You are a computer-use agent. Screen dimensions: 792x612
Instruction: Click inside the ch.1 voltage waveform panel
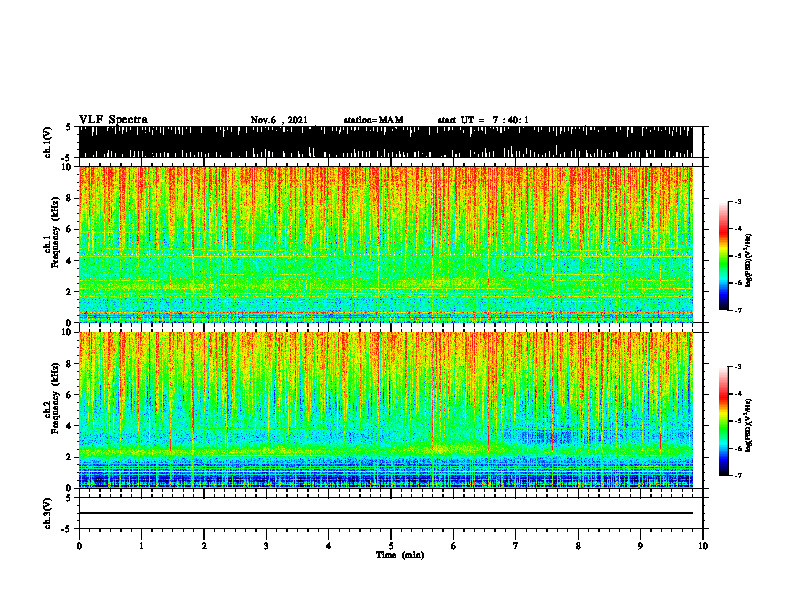click(x=385, y=142)
